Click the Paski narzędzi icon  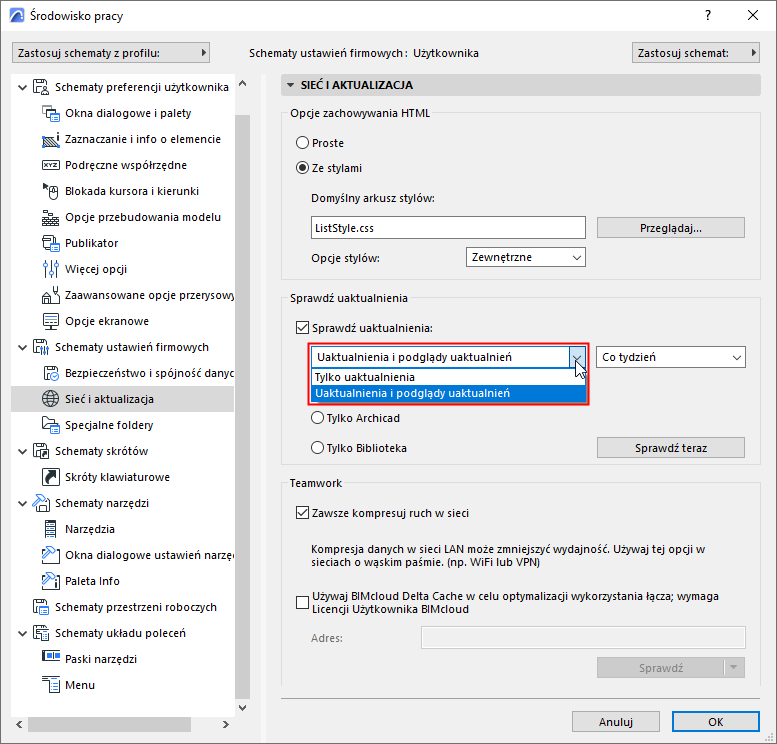pyautogui.click(x=51, y=656)
